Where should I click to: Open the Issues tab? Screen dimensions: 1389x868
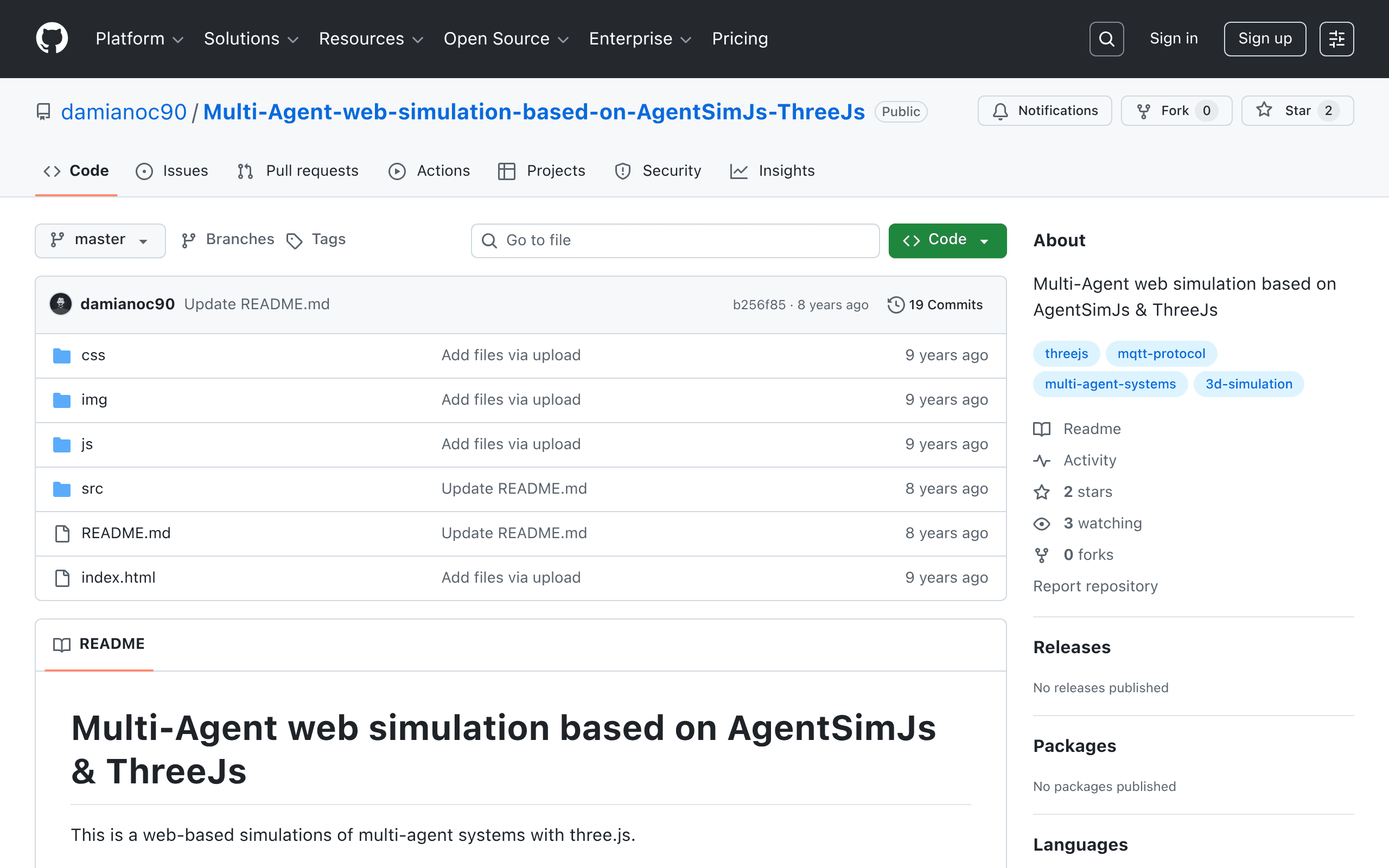[x=172, y=171]
